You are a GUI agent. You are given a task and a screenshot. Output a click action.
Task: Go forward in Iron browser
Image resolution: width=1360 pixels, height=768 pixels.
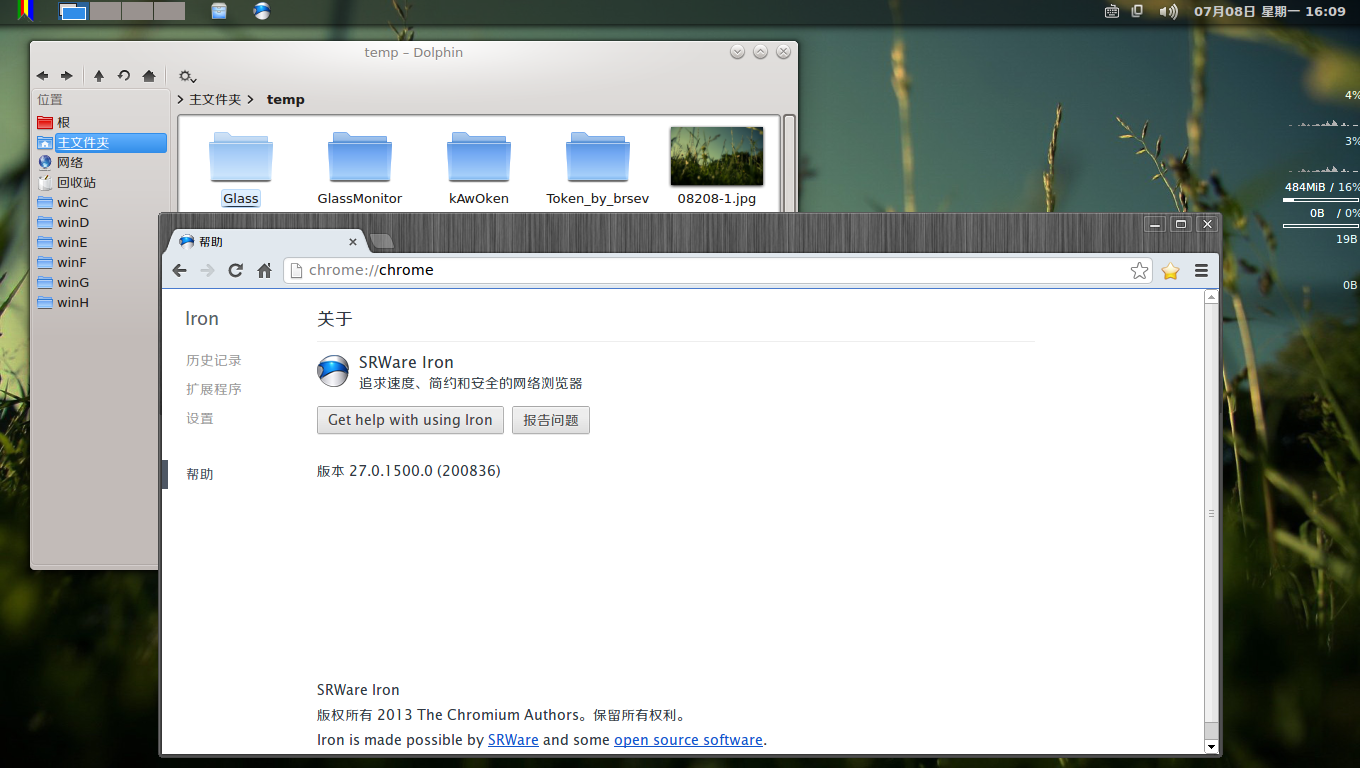point(207,270)
